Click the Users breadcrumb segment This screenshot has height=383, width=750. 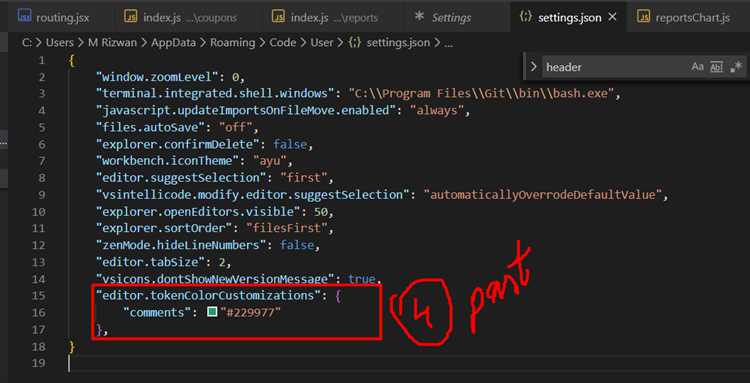pyautogui.click(x=60, y=43)
